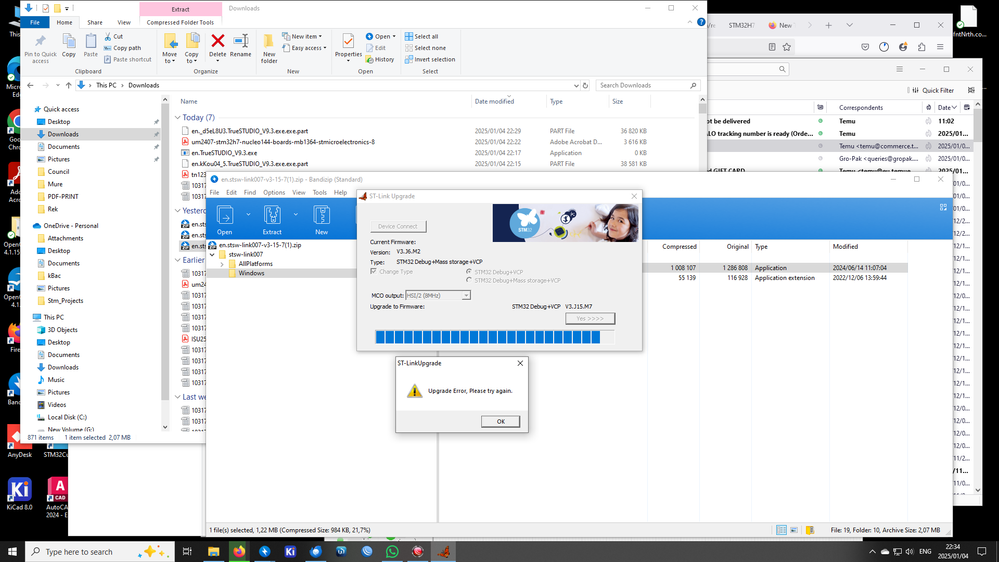Open Bandizip Find menu
Screen dimensions: 999x562
[x=250, y=192]
